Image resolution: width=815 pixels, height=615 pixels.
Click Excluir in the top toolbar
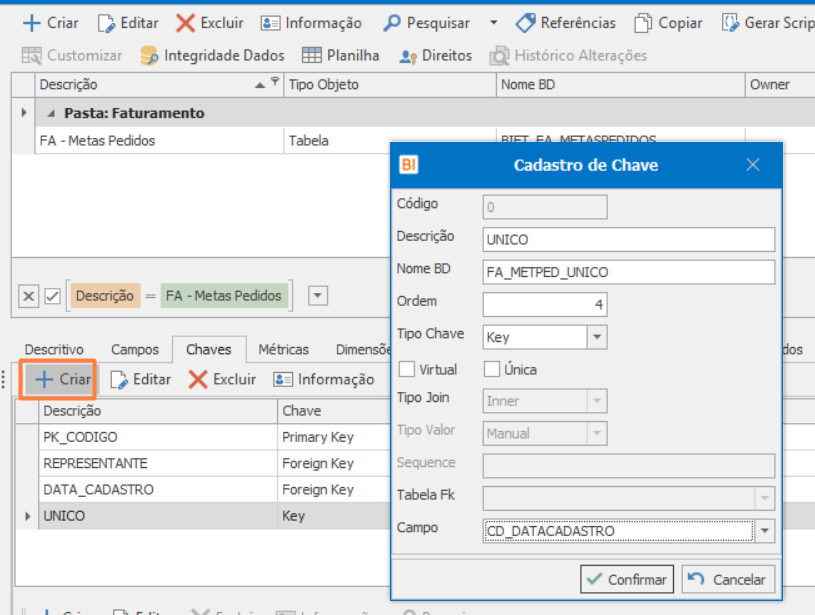click(209, 23)
